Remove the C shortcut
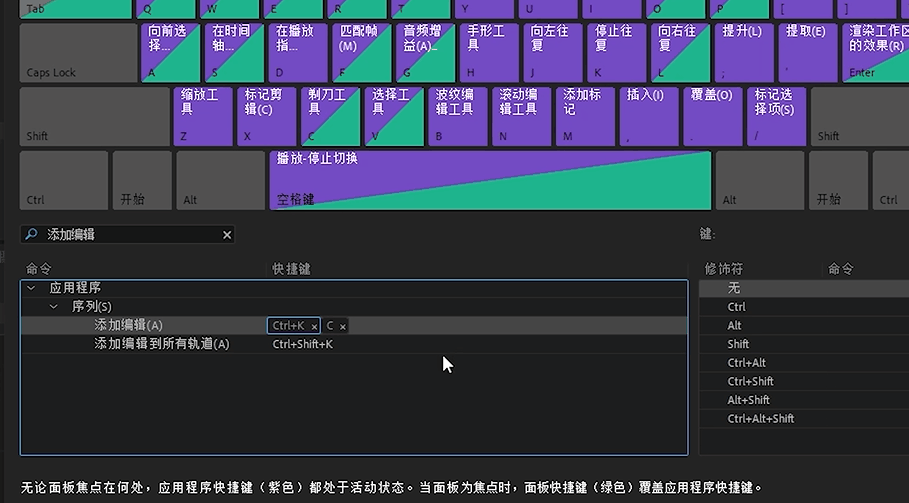 coord(343,327)
